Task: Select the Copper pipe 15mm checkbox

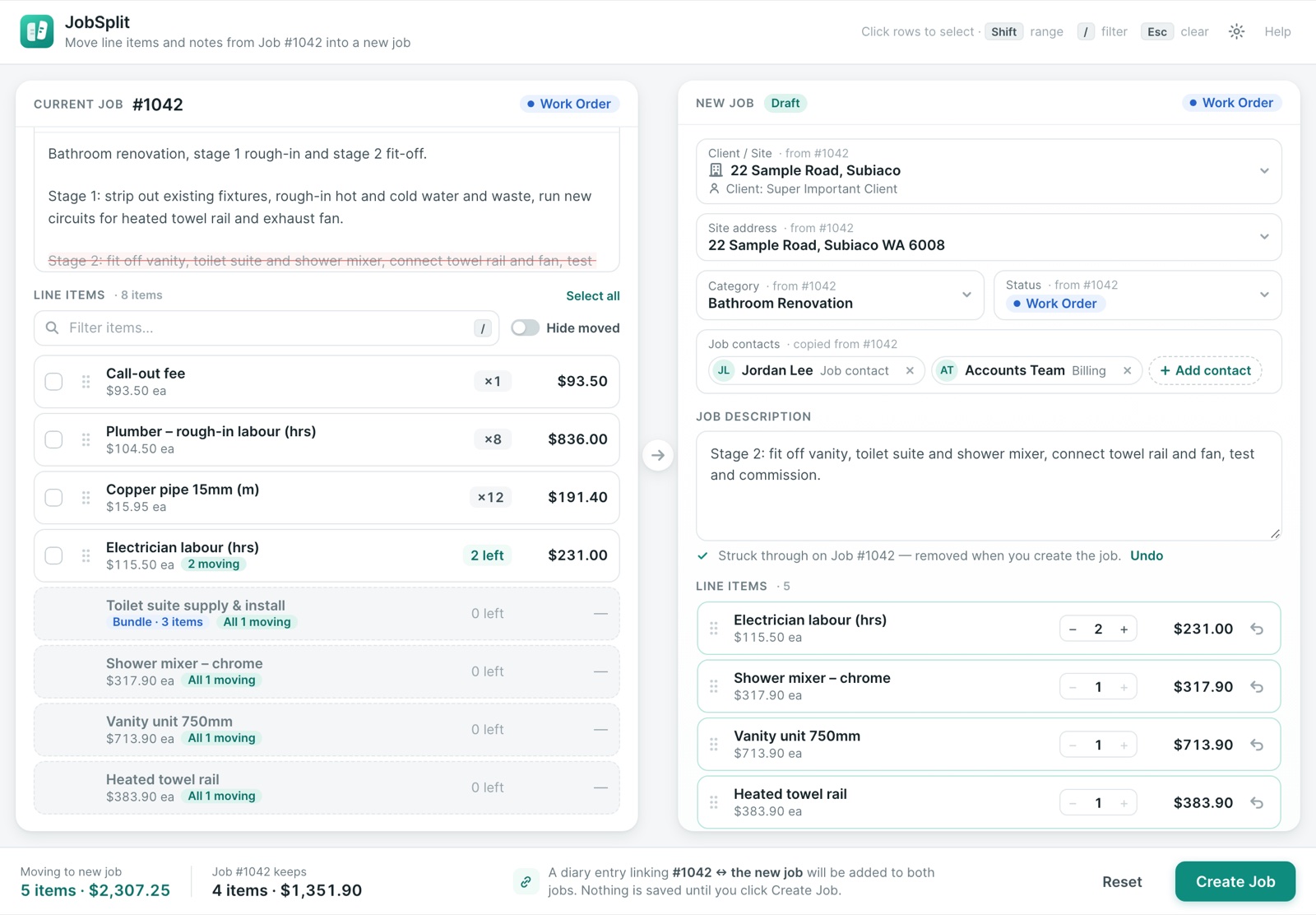Action: (x=53, y=498)
